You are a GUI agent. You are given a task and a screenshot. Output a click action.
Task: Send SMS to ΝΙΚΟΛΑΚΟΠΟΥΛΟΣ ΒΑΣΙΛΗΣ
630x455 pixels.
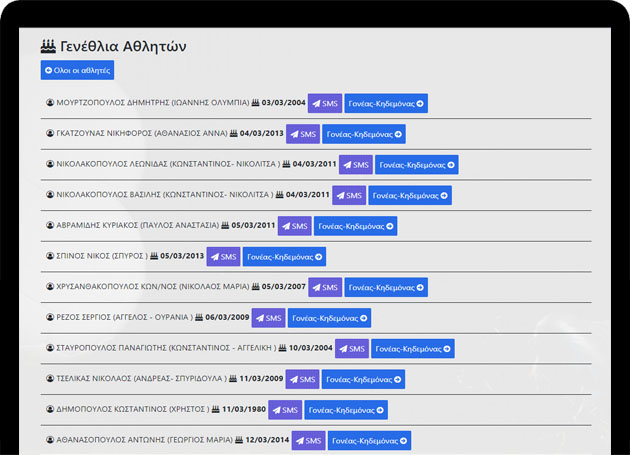click(x=349, y=195)
